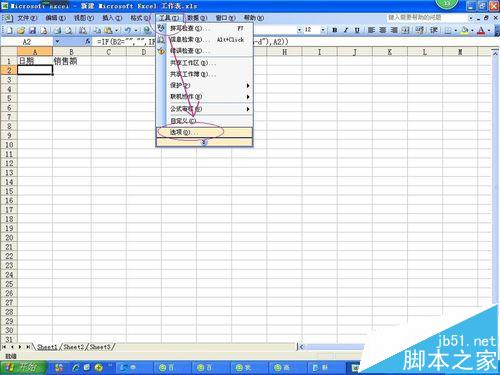This screenshot has width=500, height=375.
Task: Click the Font Color A icon
Action: 481,30
